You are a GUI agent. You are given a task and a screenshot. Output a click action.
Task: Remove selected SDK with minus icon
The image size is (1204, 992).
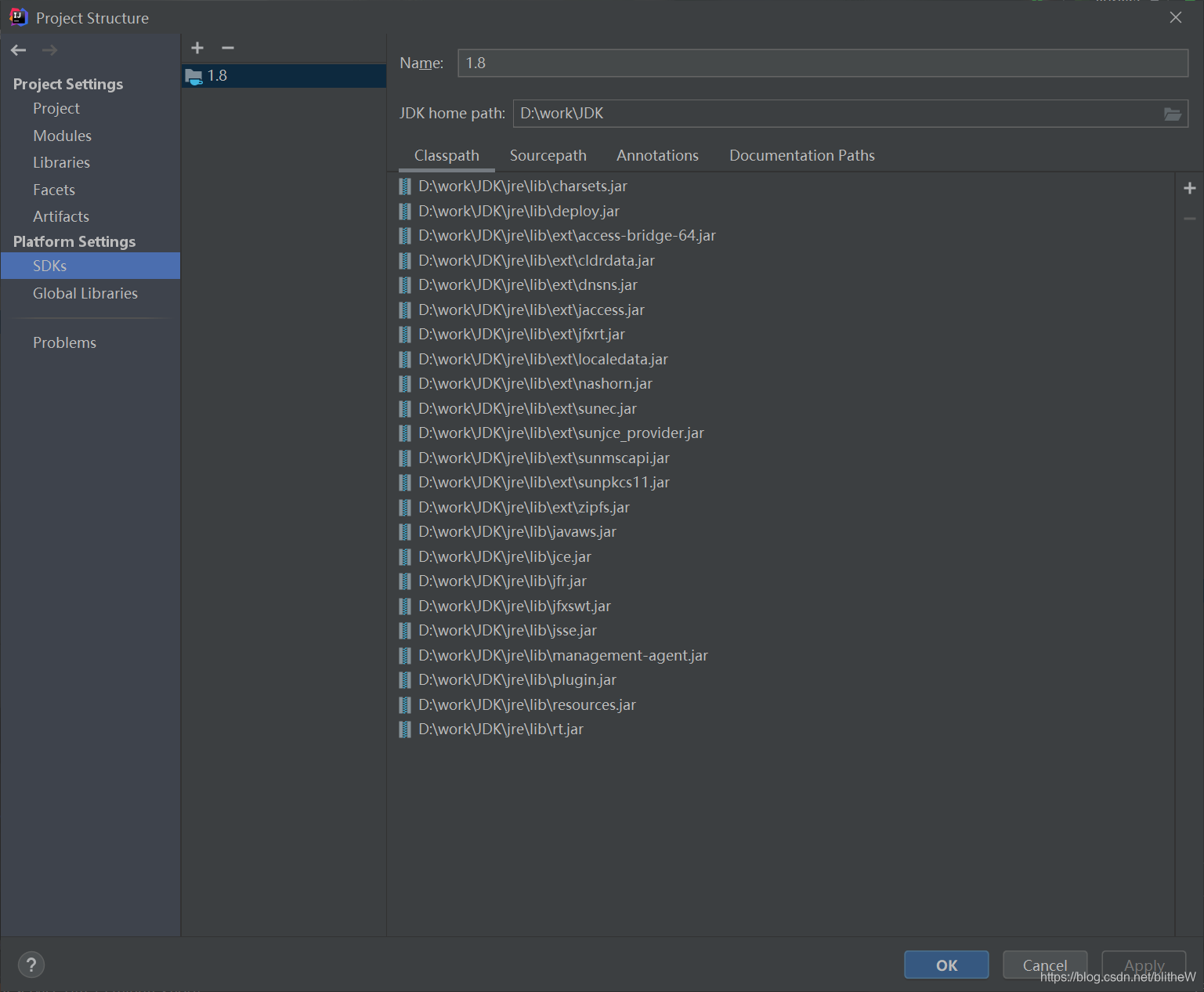228,48
